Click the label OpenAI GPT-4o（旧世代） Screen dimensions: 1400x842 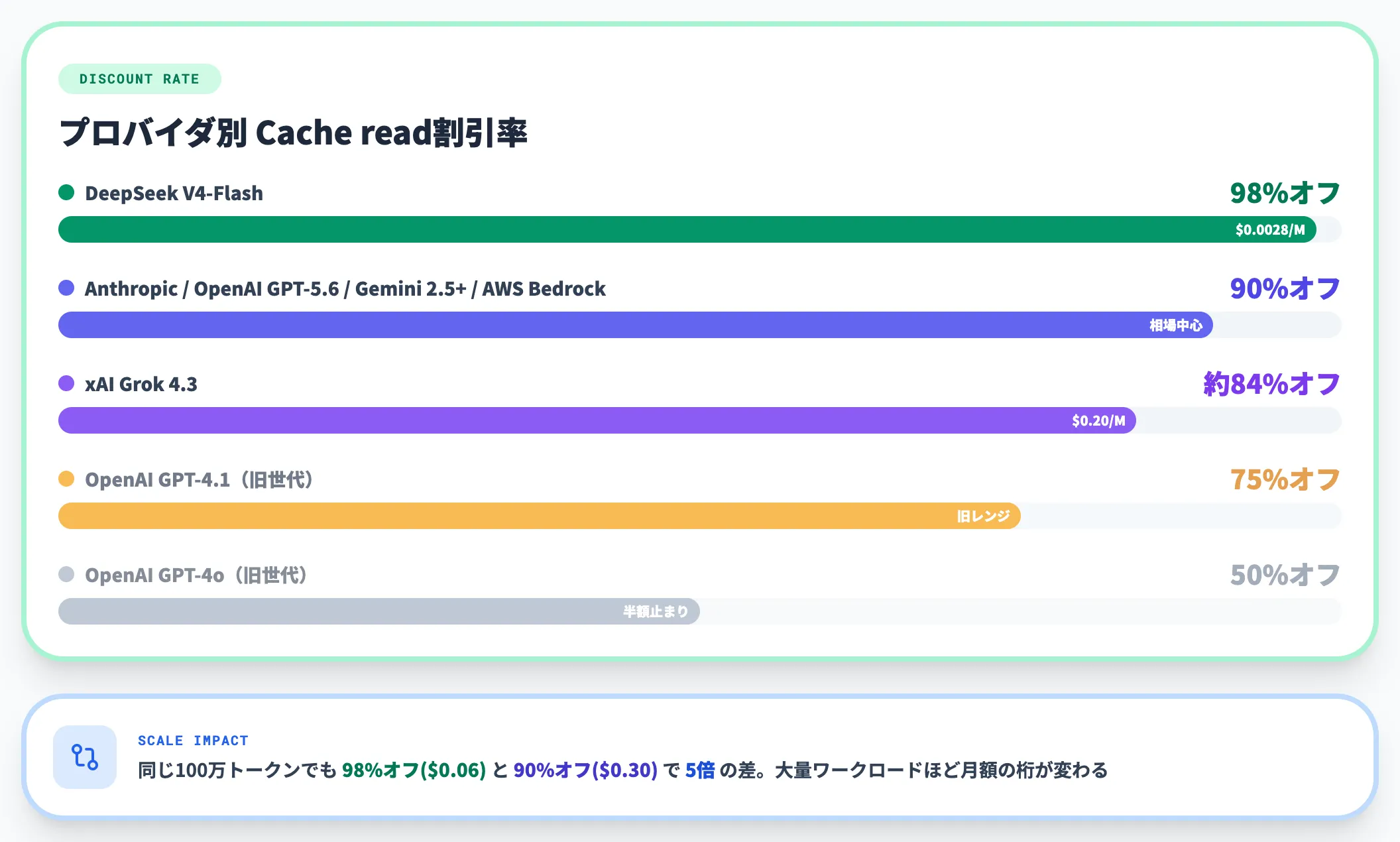point(197,575)
